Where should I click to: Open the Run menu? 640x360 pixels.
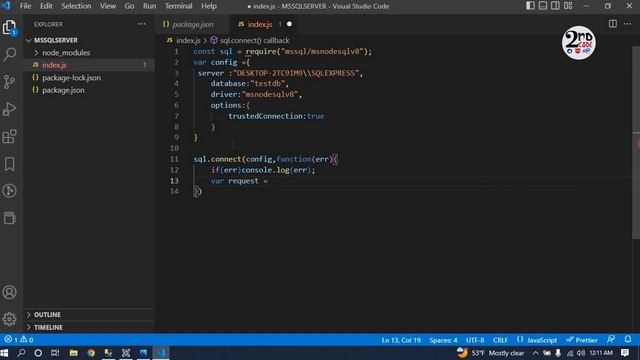coord(149,6)
